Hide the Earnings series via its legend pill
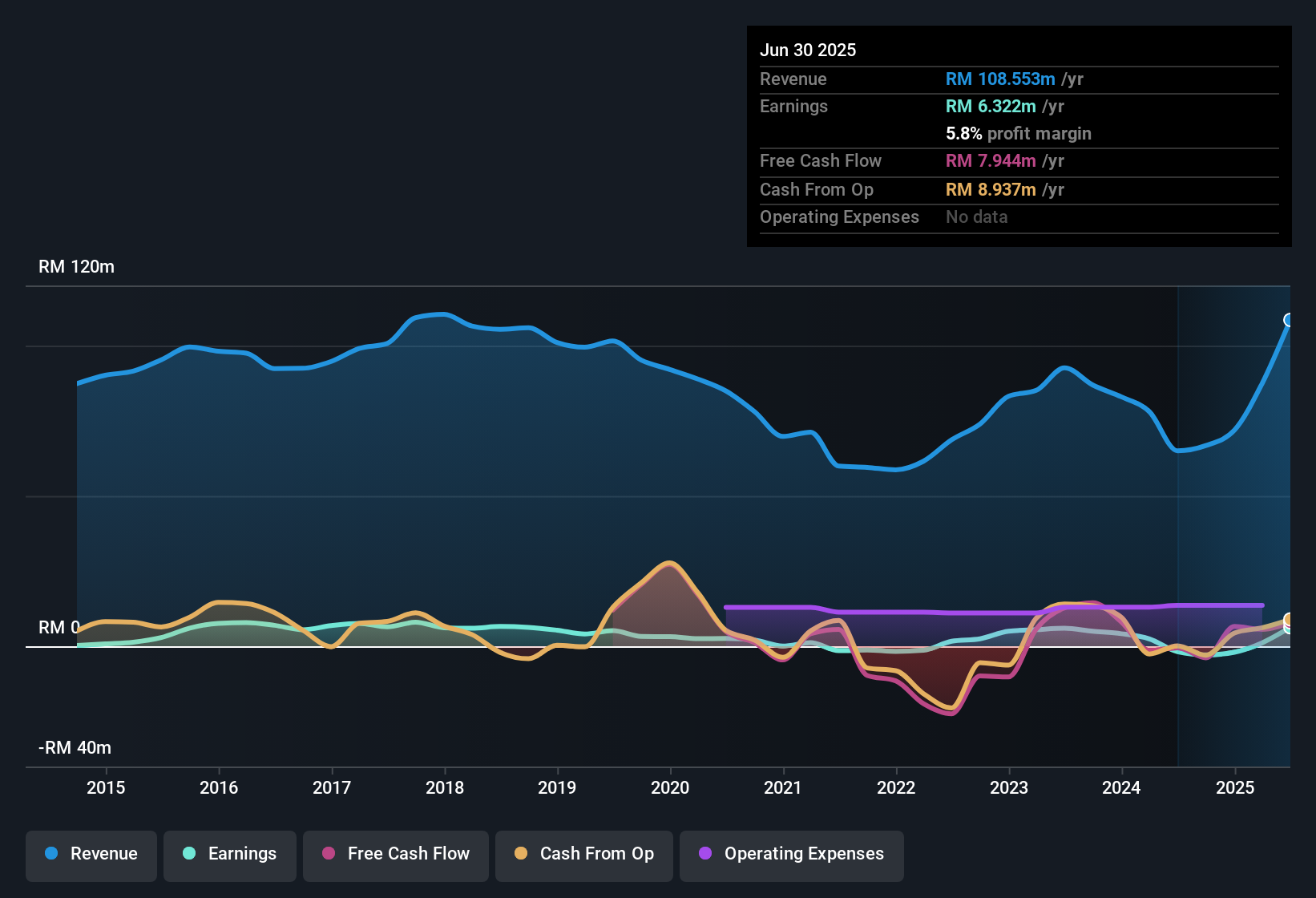 click(x=230, y=854)
